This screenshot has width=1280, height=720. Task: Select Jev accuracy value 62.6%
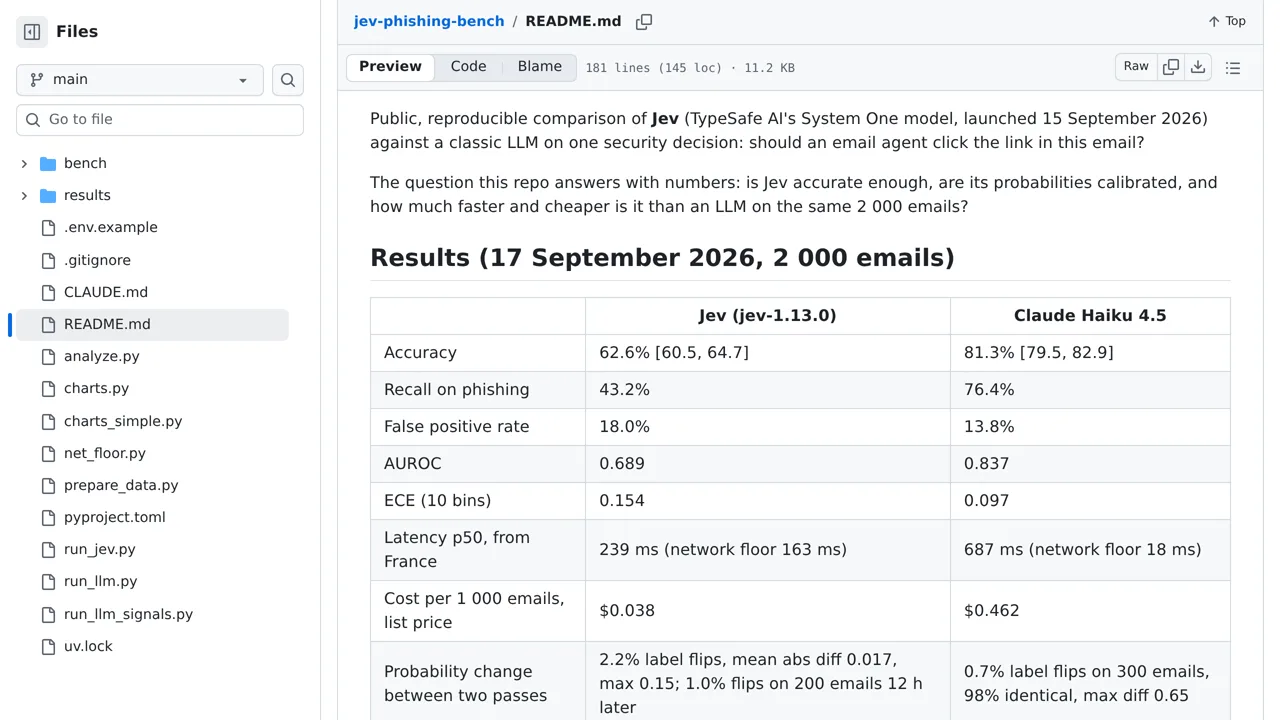click(674, 353)
